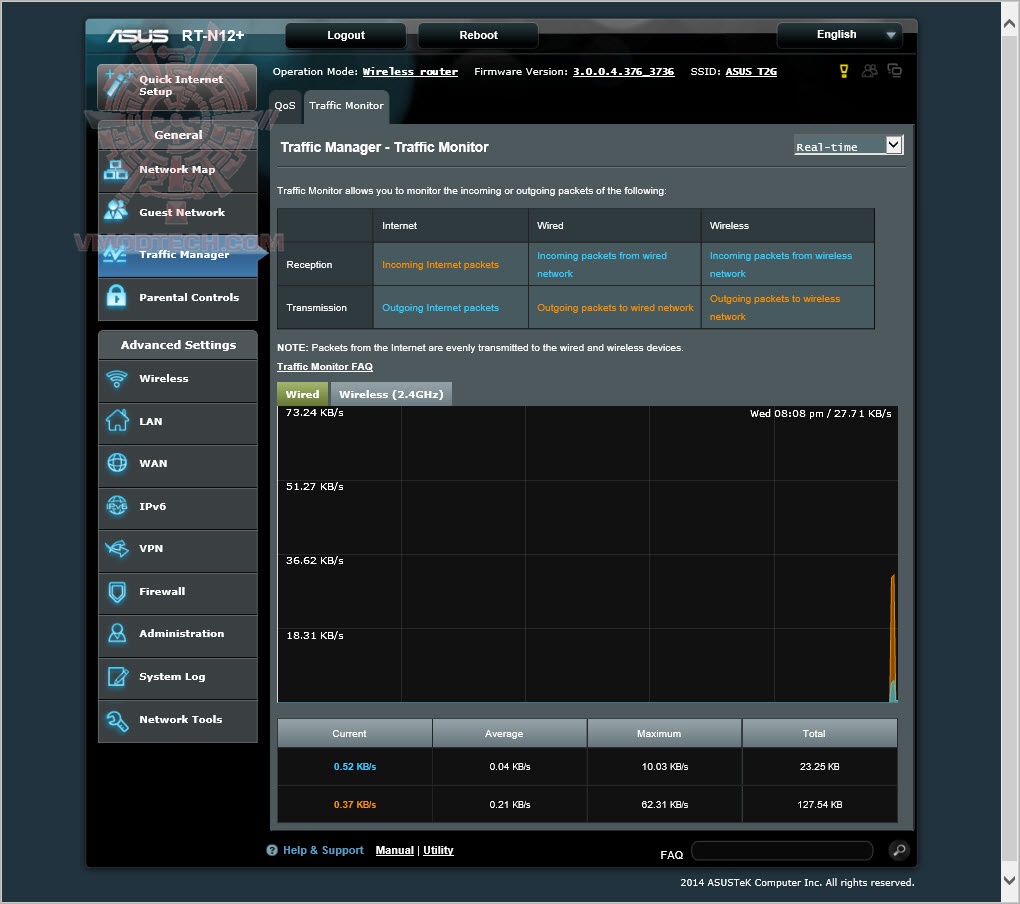Open the System Log menu item
The image size is (1020, 904).
[178, 676]
